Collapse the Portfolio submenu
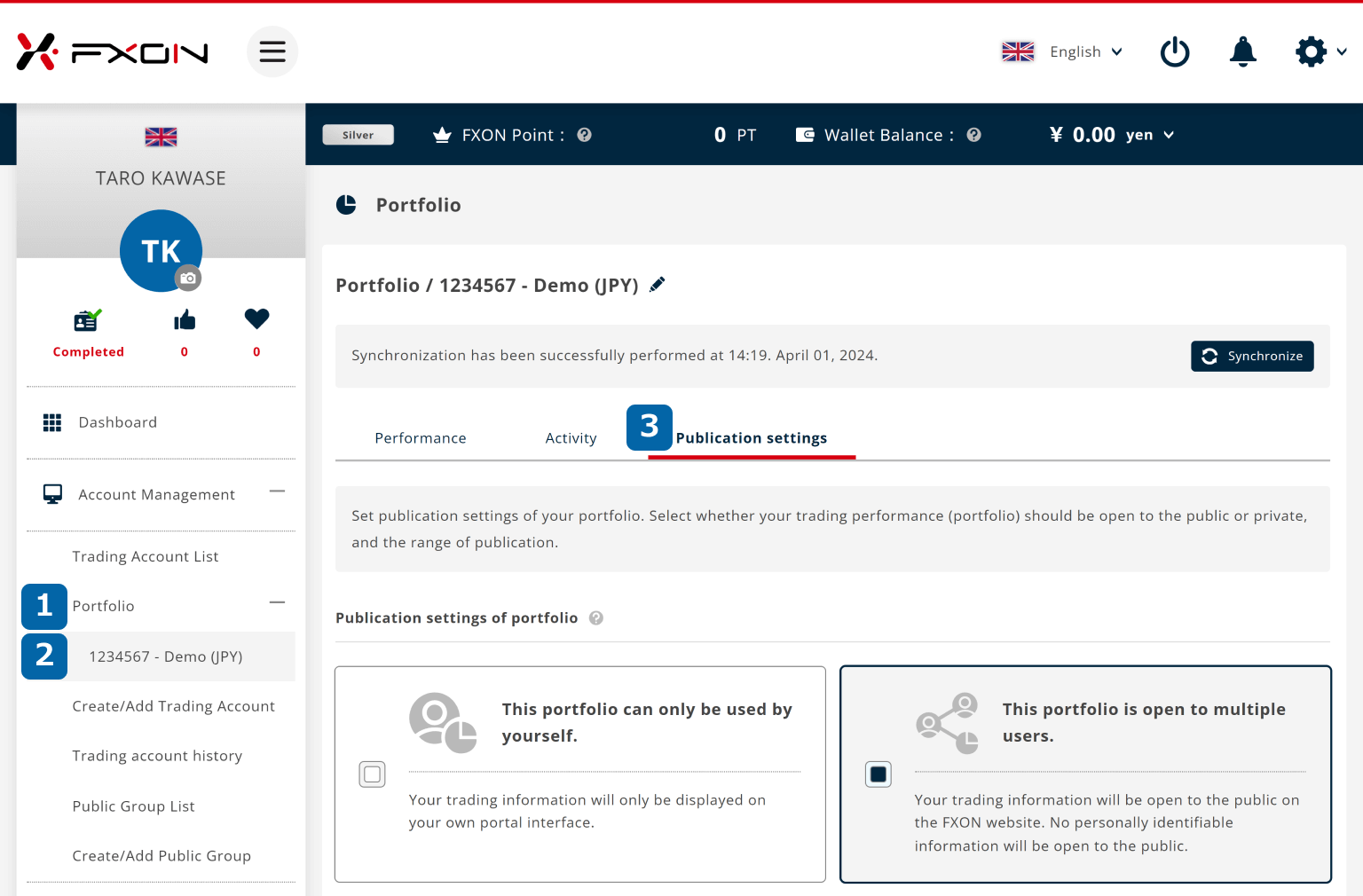This screenshot has height=896, width=1363. click(x=278, y=602)
